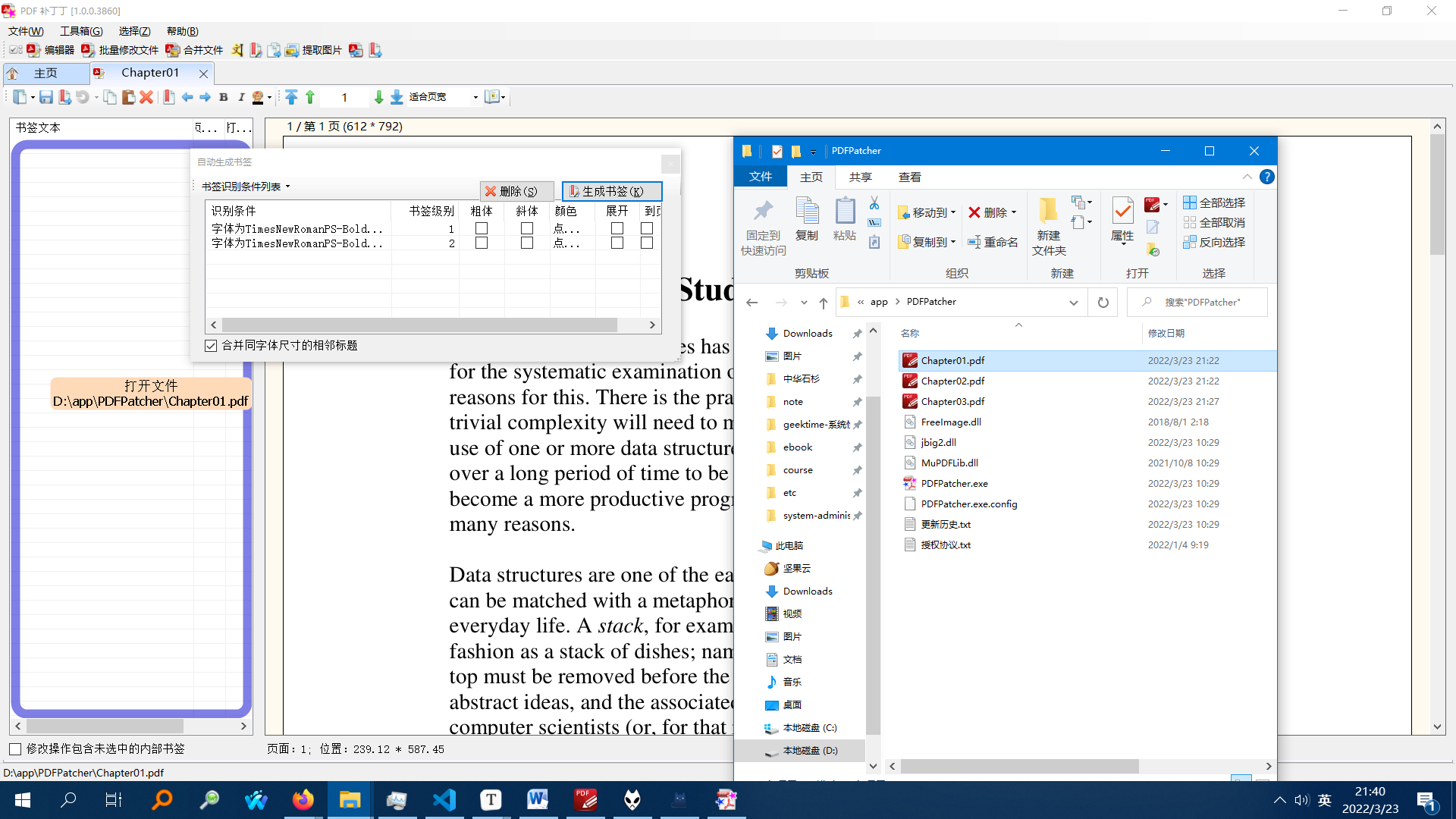
Task: Click the save bookmark icon
Action: [x=46, y=97]
